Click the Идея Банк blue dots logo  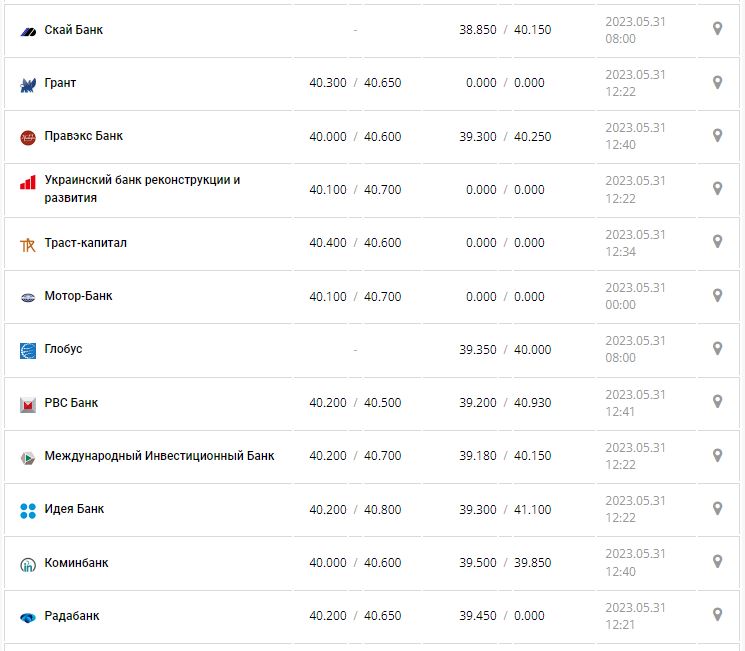(28, 510)
